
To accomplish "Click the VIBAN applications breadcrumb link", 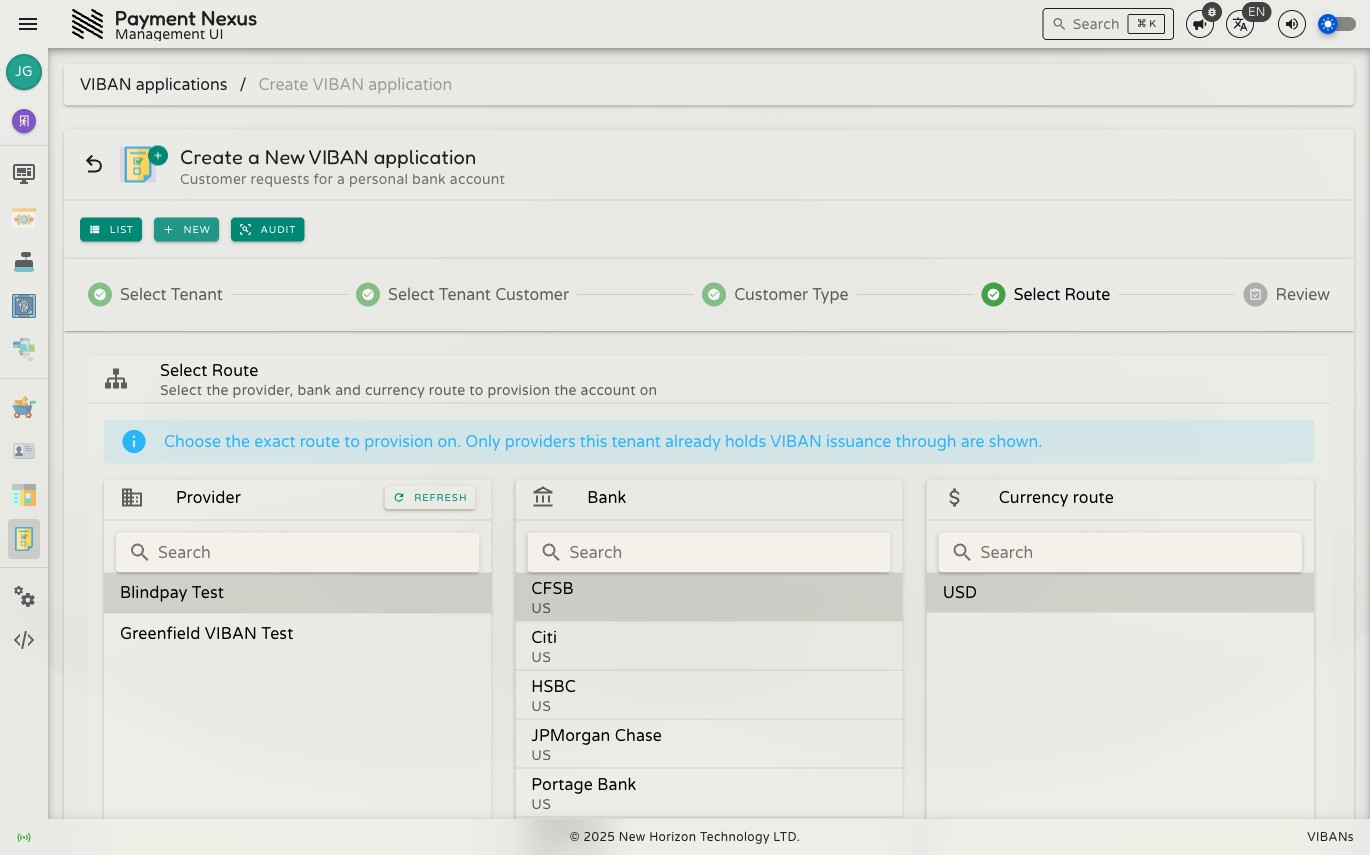I will (154, 84).
